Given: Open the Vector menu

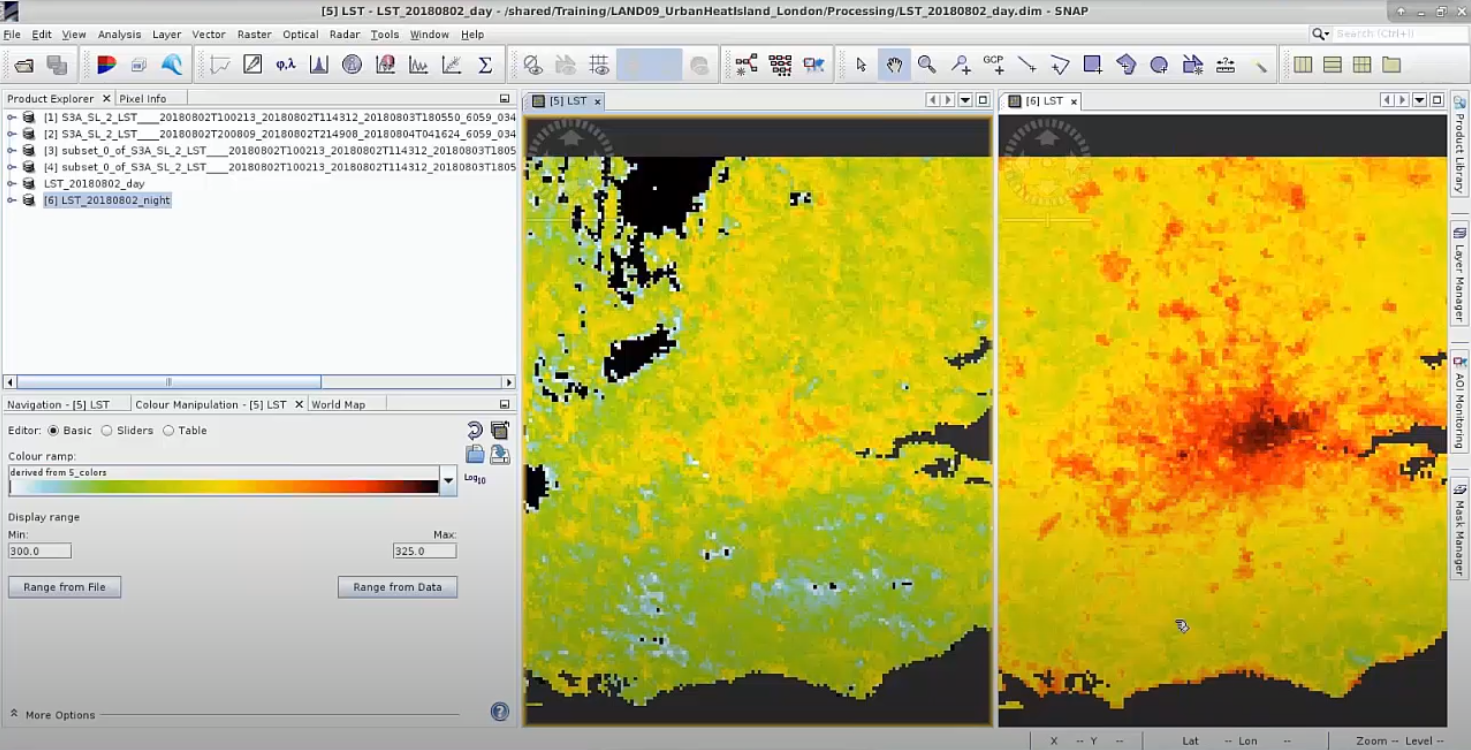Looking at the screenshot, I should tap(208, 34).
